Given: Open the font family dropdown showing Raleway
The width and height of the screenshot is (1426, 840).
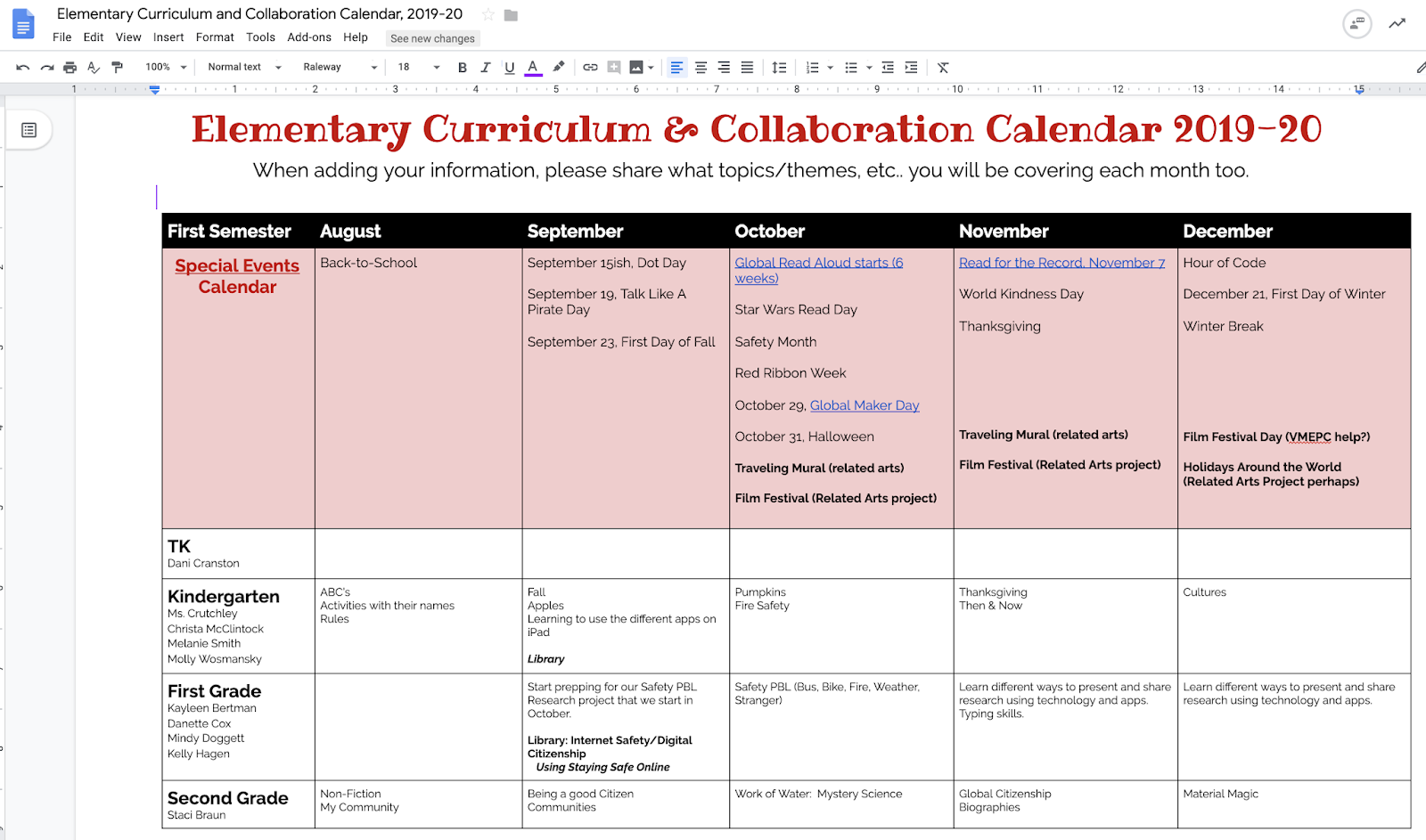Looking at the screenshot, I should (339, 67).
